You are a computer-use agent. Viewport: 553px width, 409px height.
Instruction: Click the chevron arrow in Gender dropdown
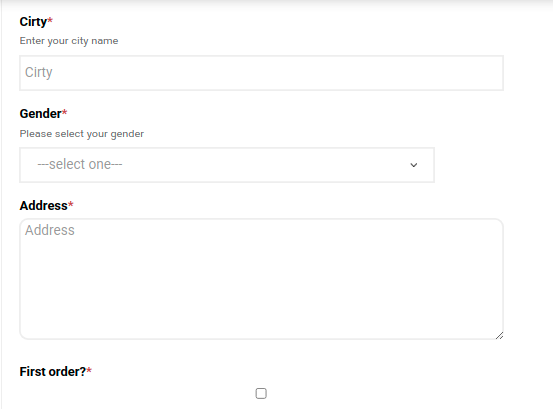[x=414, y=165]
